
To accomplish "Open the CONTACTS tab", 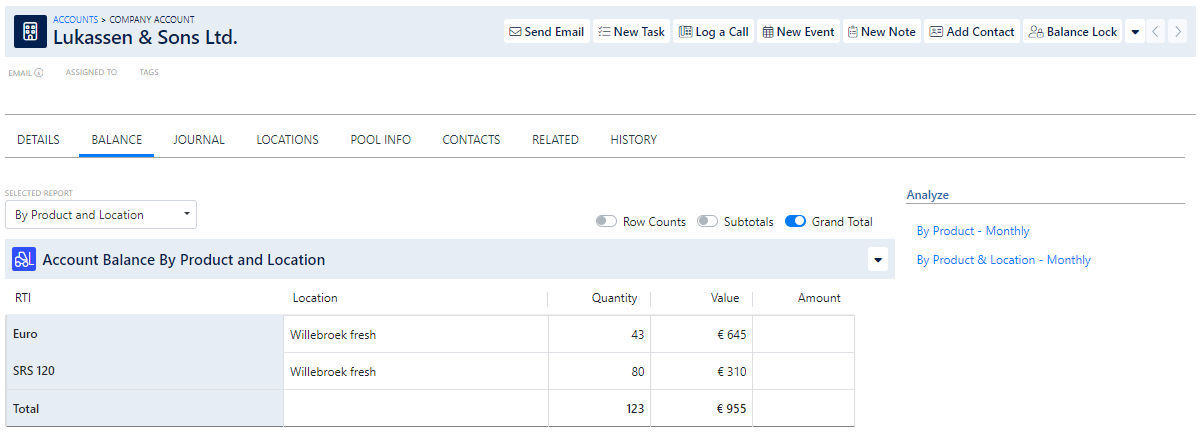I will (471, 140).
